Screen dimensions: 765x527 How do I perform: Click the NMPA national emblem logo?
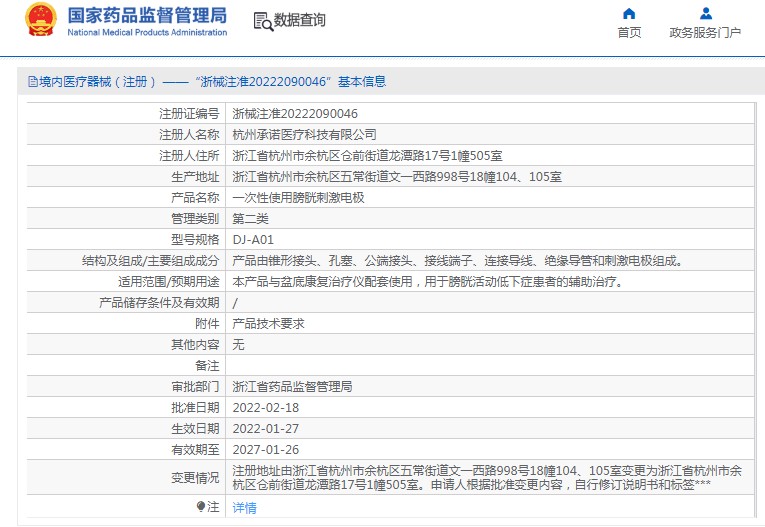coord(42,21)
